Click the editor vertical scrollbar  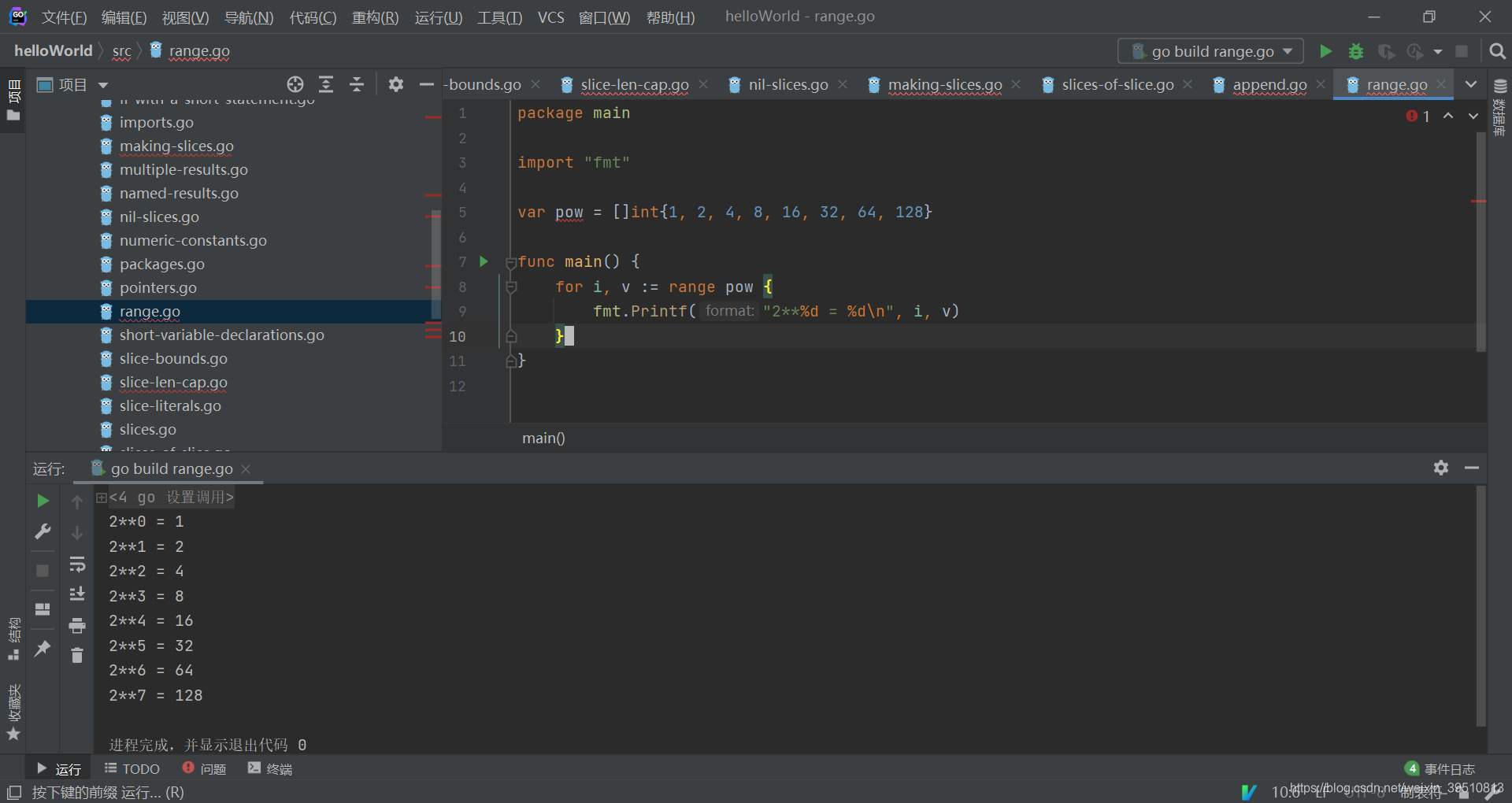tap(1480, 240)
